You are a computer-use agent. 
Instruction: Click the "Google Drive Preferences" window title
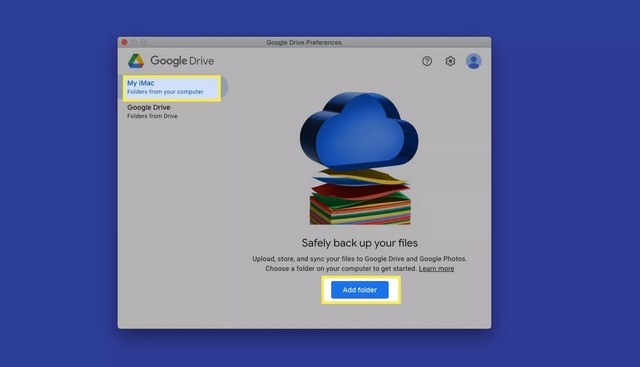pos(304,42)
